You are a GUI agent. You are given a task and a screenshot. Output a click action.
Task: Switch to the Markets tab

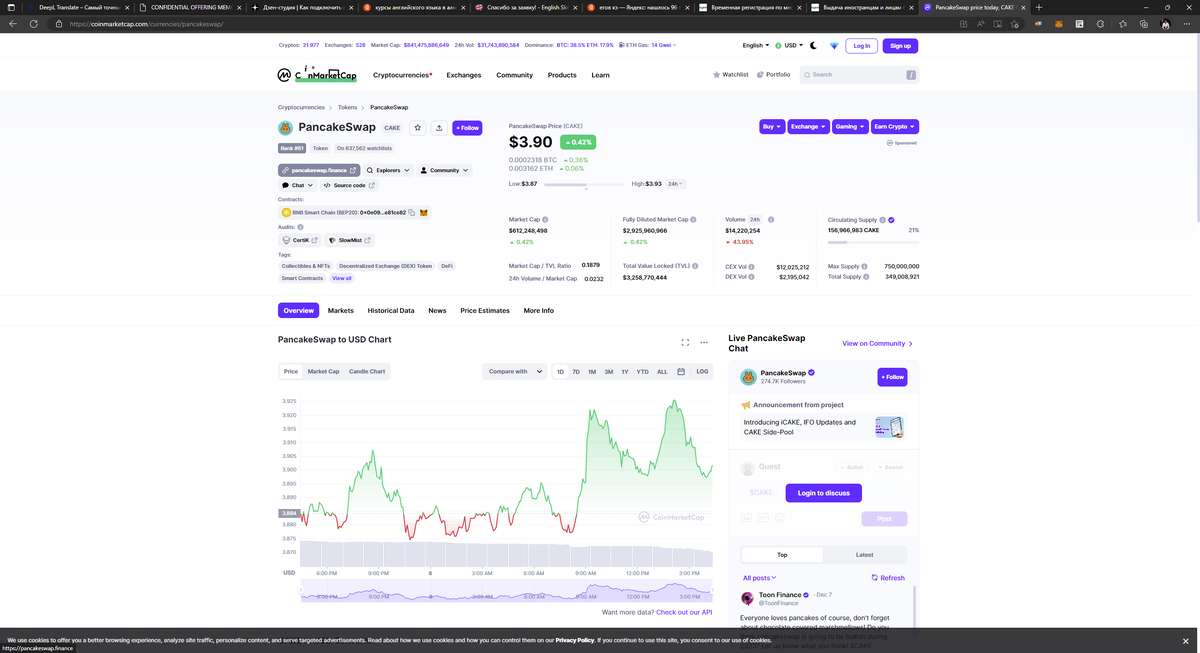tap(341, 311)
